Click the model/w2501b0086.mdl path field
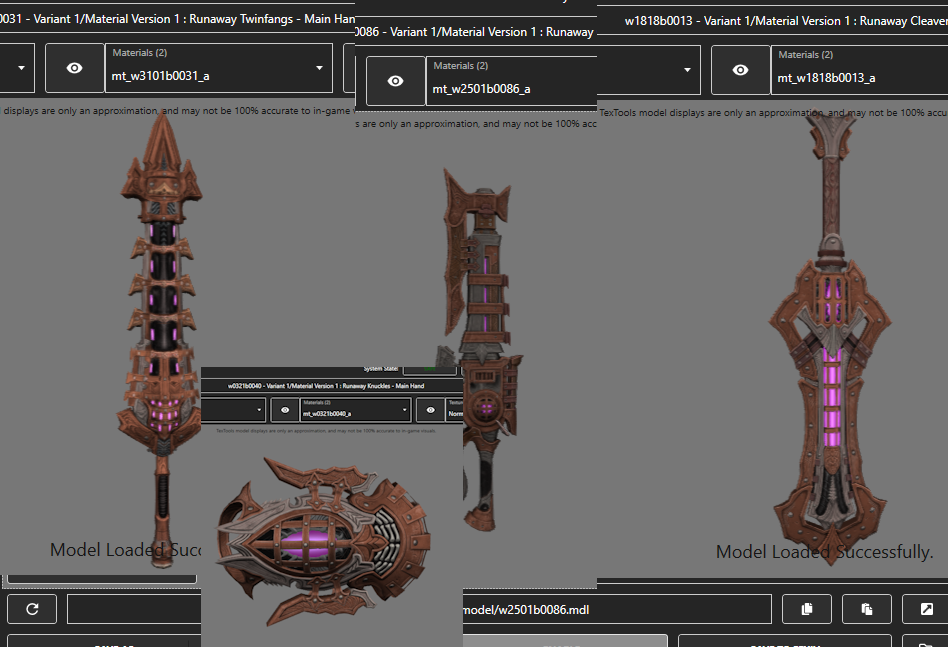Viewport: 948px width, 647px height. click(x=617, y=610)
